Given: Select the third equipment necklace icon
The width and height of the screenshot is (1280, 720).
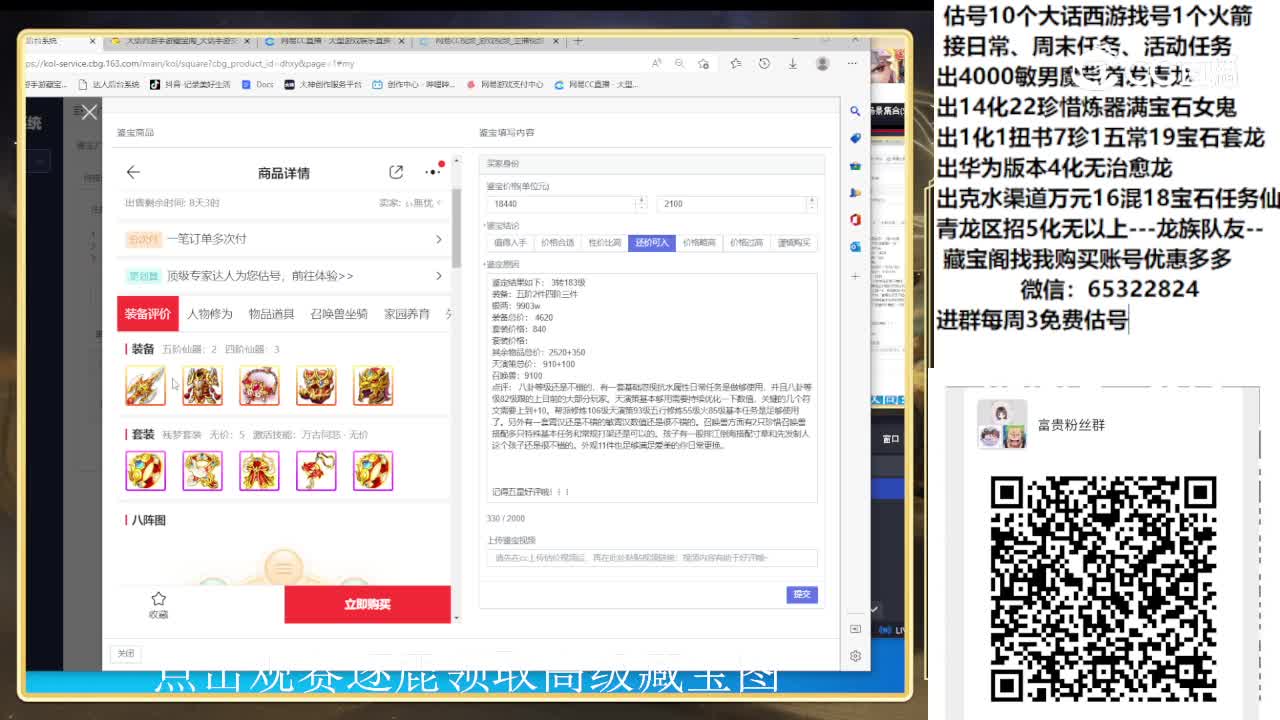Looking at the screenshot, I should coord(259,385).
